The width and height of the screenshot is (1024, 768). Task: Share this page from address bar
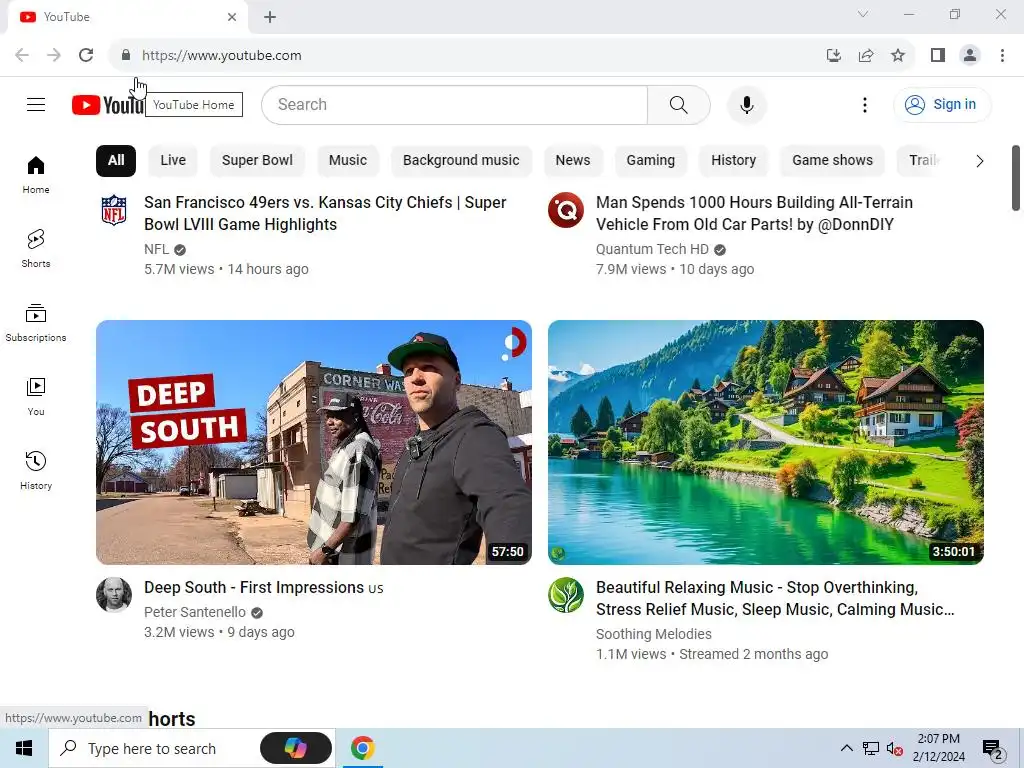(866, 55)
